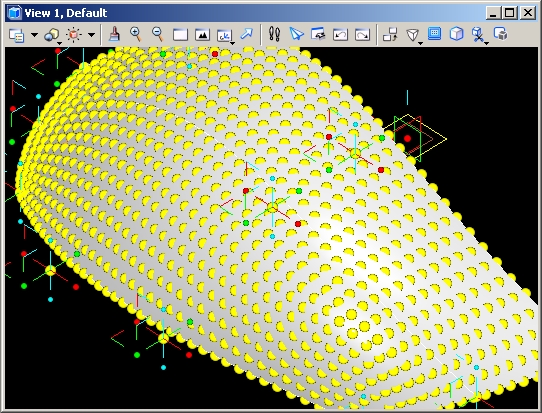
Task: Click the Update View paintbrush icon
Action: click(114, 35)
